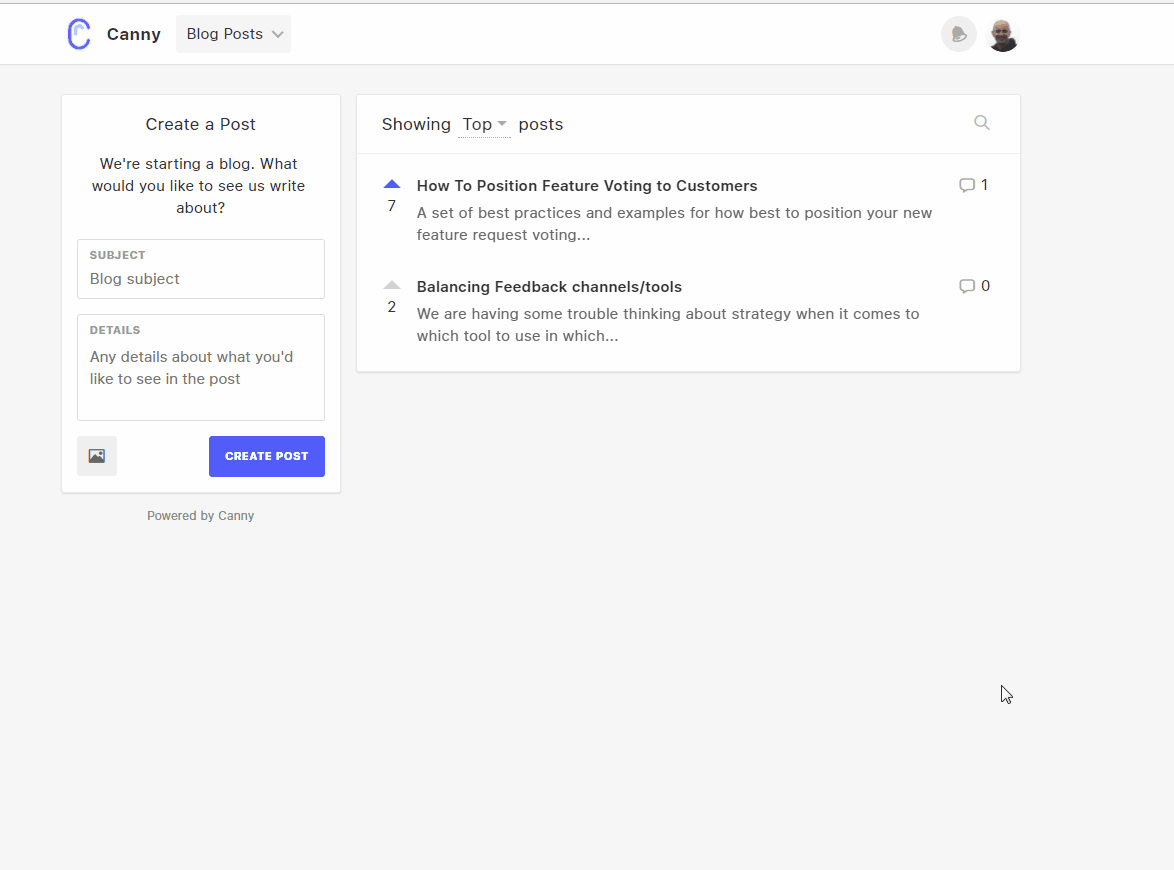
Task: Click the word 'Showing' in the header
Action: click(x=416, y=124)
